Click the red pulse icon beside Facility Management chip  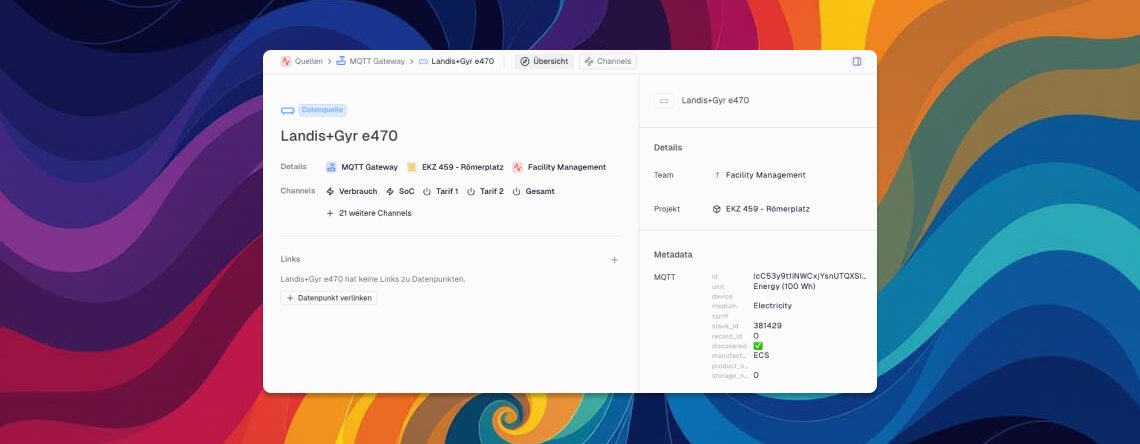518,167
